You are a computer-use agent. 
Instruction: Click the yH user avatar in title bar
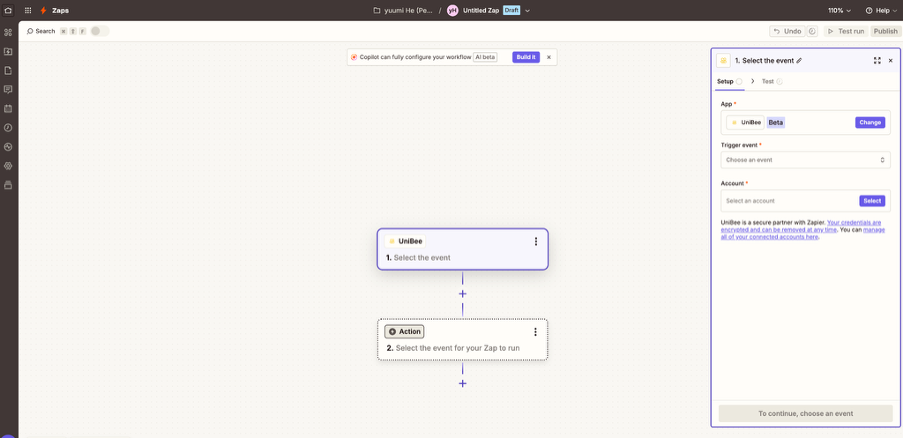point(453,10)
